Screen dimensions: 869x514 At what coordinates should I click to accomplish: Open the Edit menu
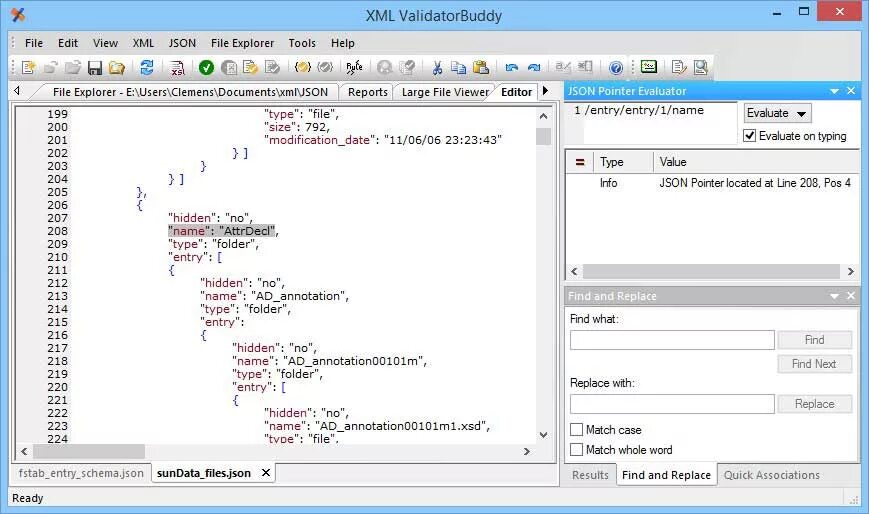tap(68, 43)
